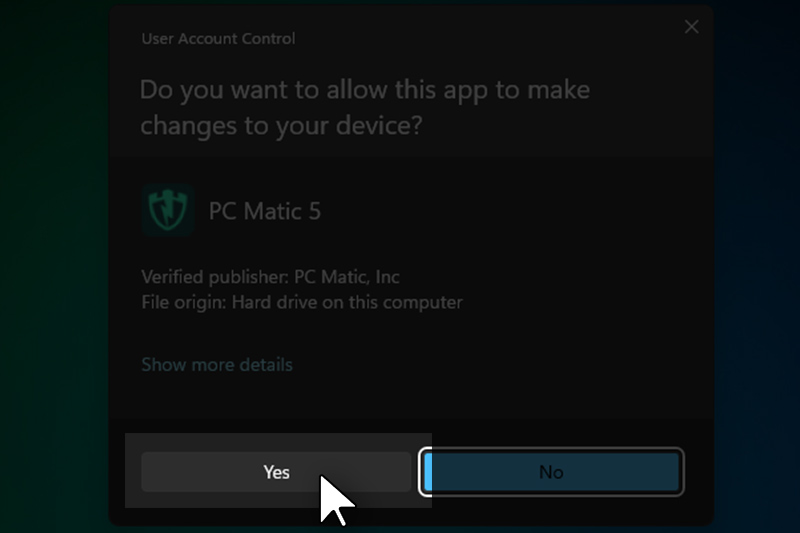The height and width of the screenshot is (533, 800).
Task: Click the blue focus edge of the No button
Action: coord(427,472)
